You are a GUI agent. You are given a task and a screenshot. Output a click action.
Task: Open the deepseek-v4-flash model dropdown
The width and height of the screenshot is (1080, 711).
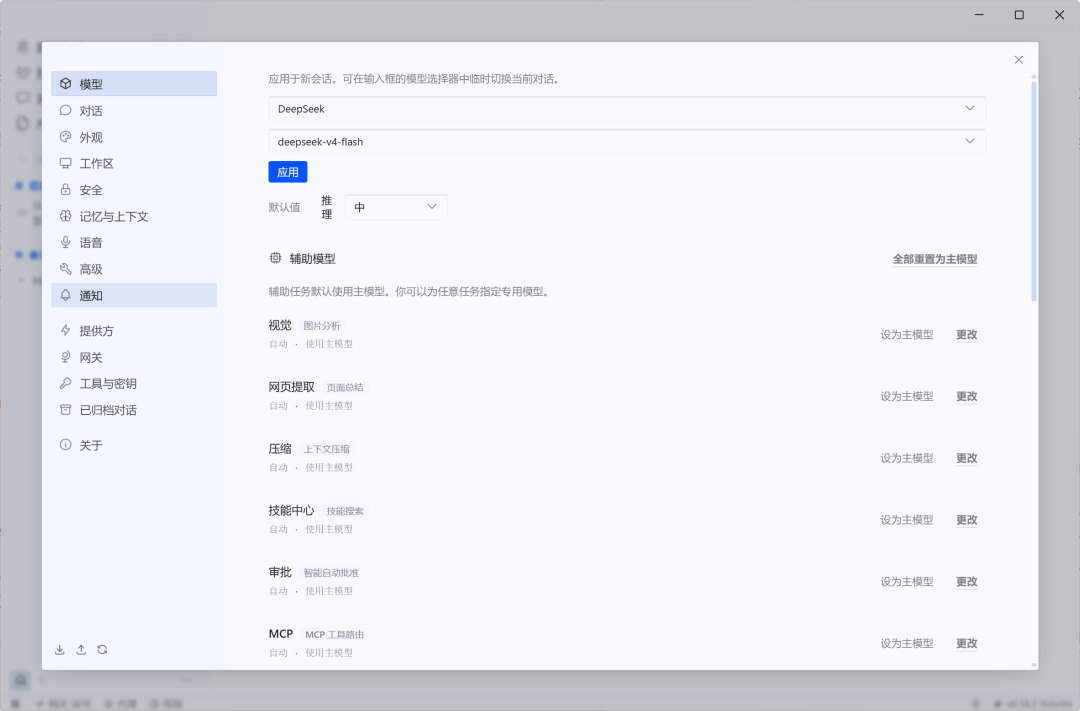coord(627,141)
